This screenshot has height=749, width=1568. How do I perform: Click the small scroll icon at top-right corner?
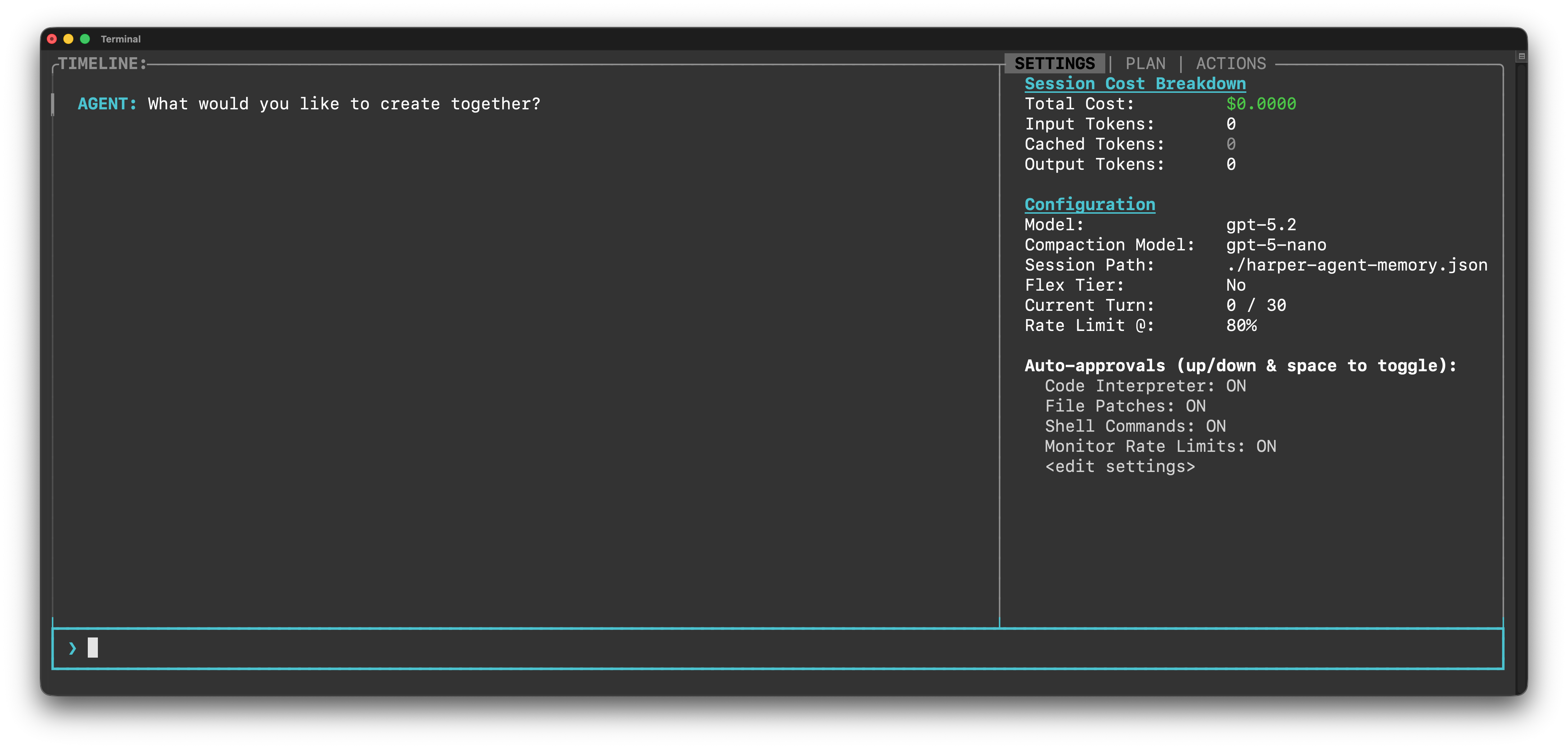pos(1521,56)
